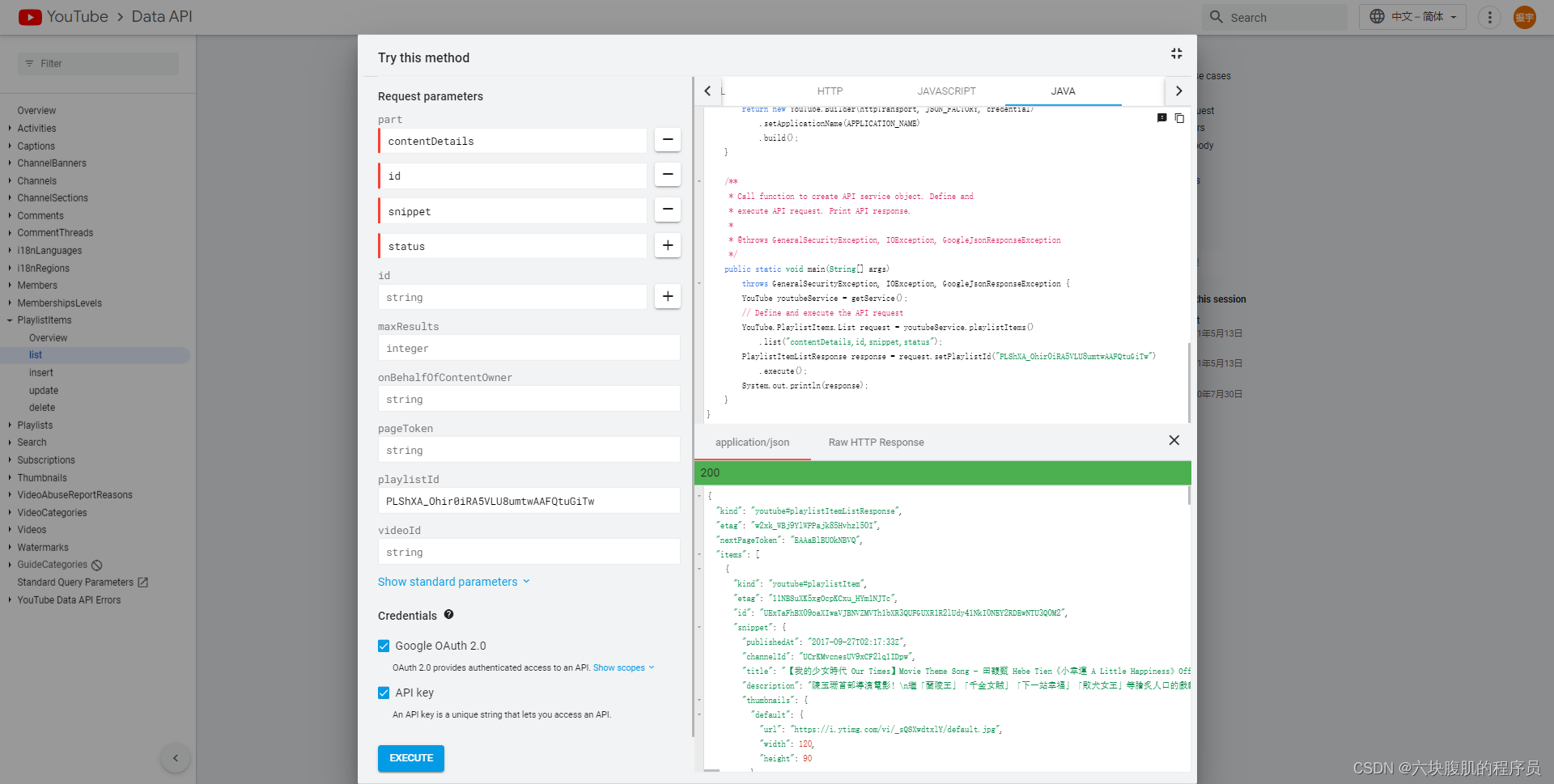The width and height of the screenshot is (1554, 784).
Task: Select the JAVA code tab
Action: pyautogui.click(x=1063, y=91)
